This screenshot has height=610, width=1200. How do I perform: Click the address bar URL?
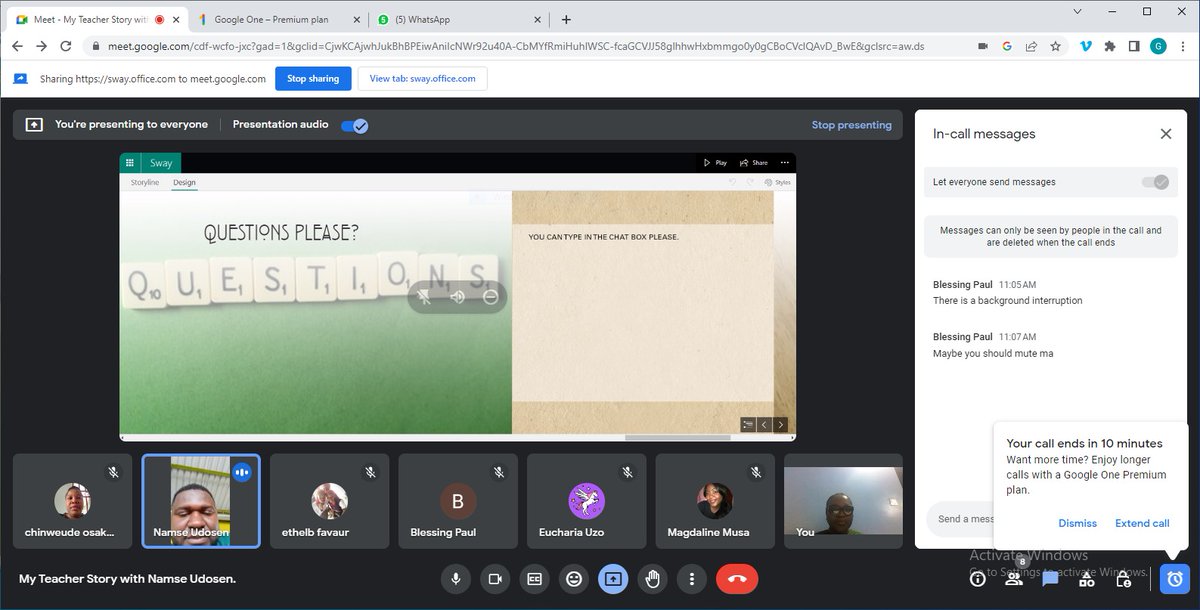(x=515, y=46)
